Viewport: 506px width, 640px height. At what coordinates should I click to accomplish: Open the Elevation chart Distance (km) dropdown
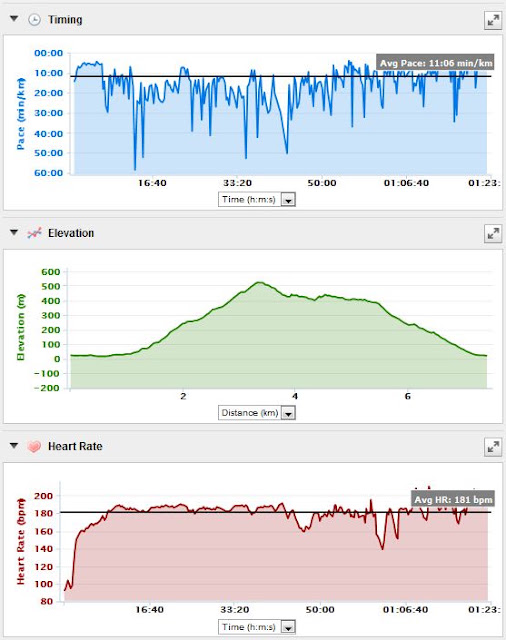point(257,413)
